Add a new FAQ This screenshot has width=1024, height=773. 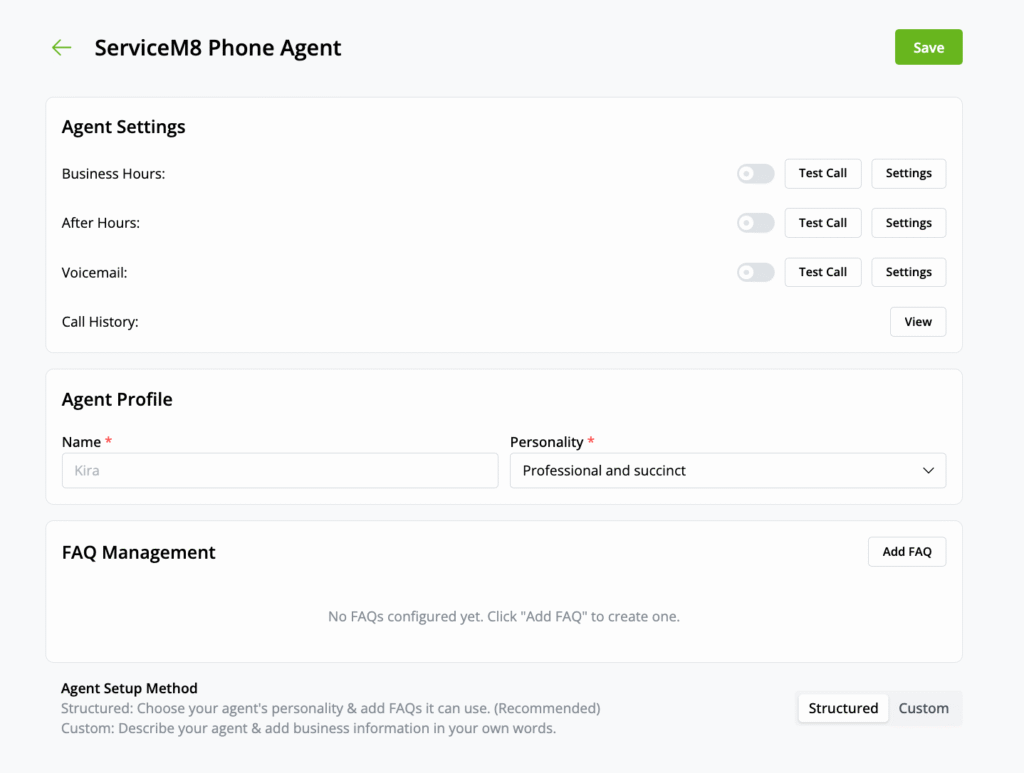click(x=906, y=551)
